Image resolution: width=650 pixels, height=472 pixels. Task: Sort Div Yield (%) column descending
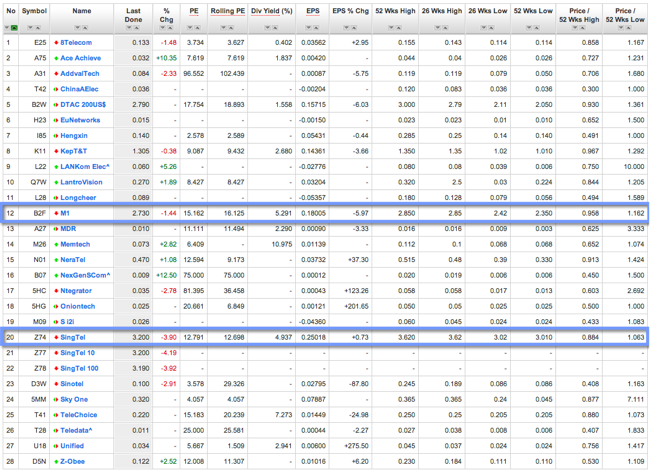tap(267, 28)
